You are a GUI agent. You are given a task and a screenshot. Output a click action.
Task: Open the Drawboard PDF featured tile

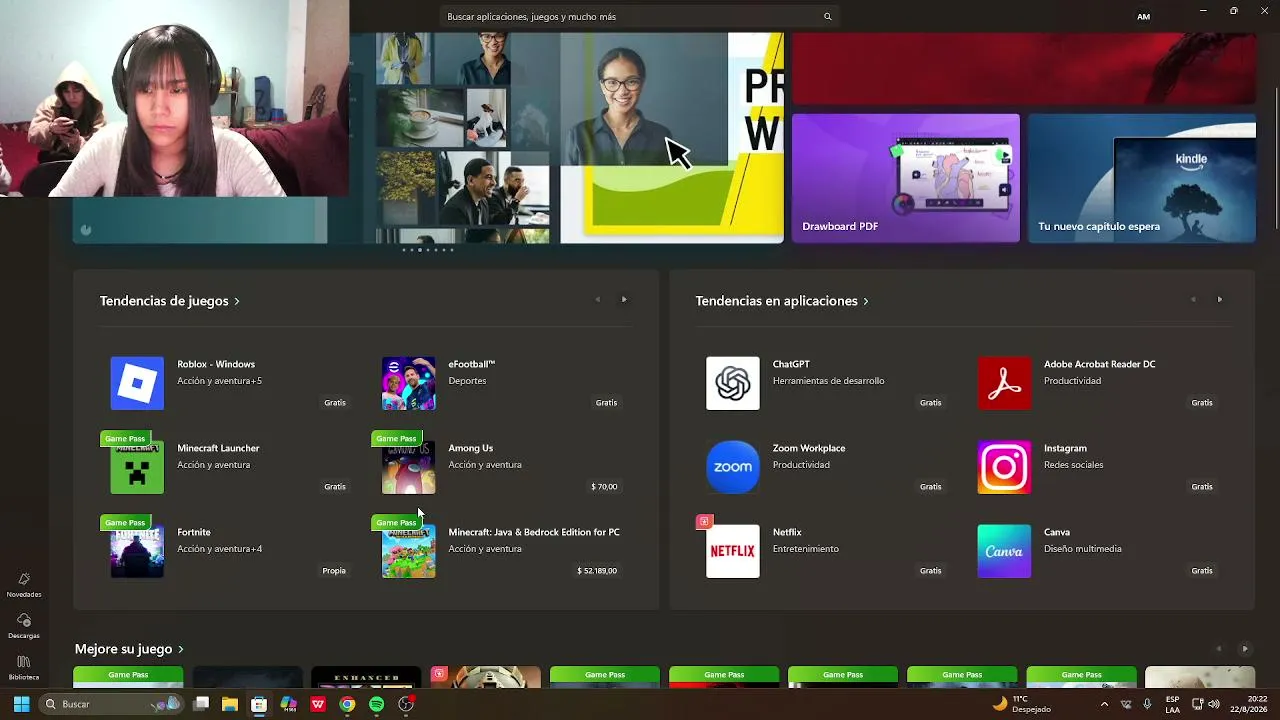pyautogui.click(x=906, y=178)
